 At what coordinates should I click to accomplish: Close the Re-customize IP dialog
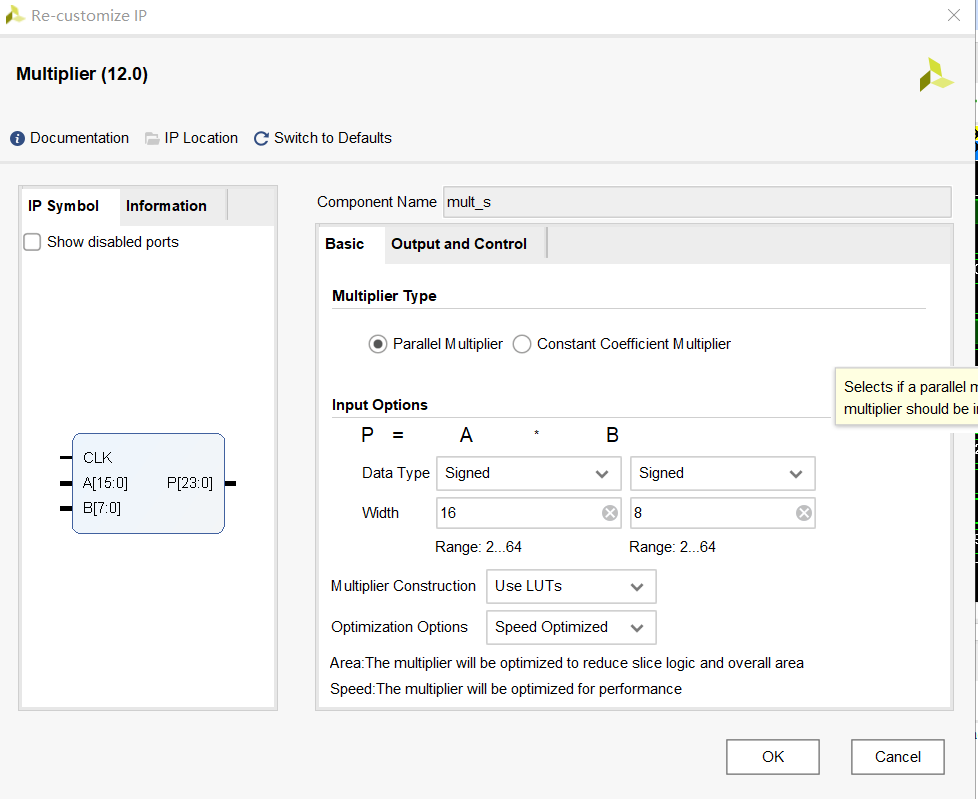coord(953,15)
